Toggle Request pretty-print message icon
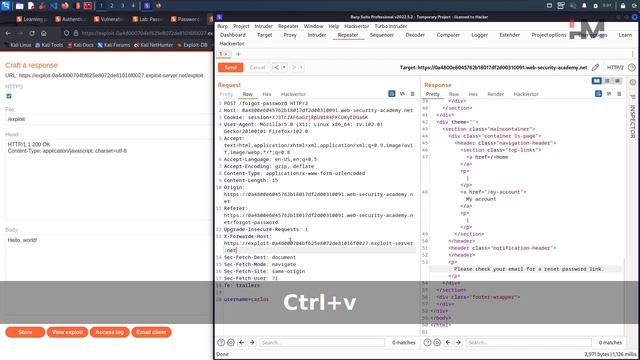The height and width of the screenshot is (360, 640). (391, 94)
